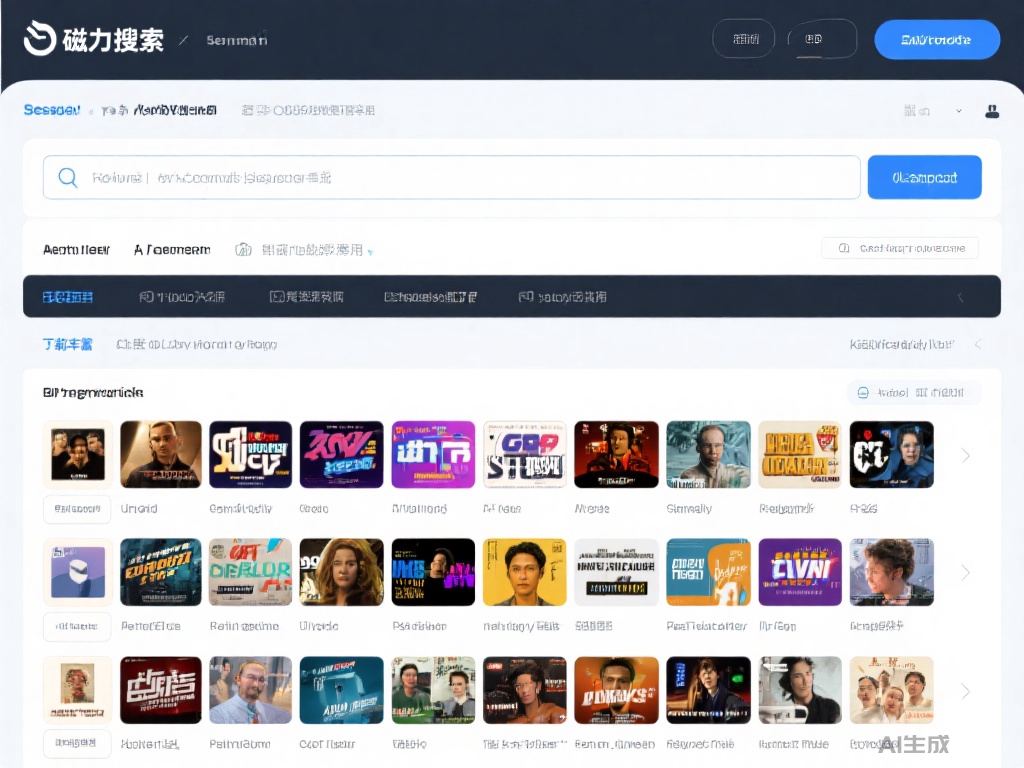Image resolution: width=1024 pixels, height=768 pixels.
Task: Switch to the third tab in the dark bar
Action: tap(306, 297)
